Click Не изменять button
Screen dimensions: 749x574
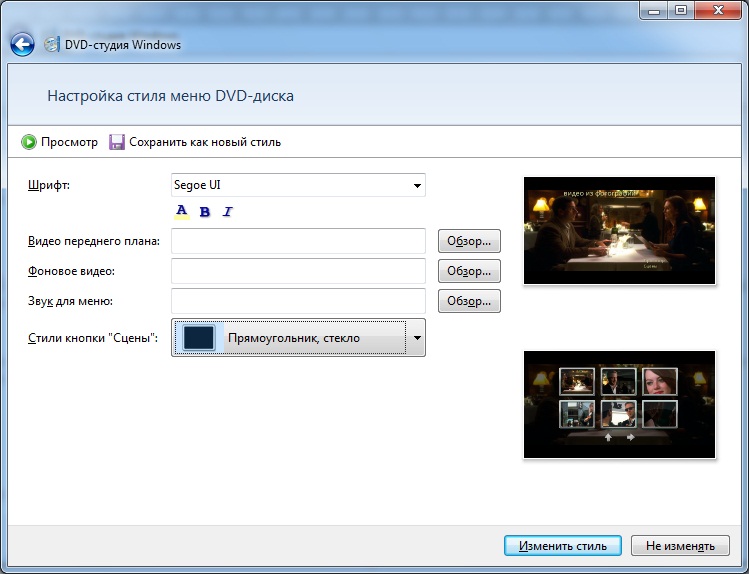tap(680, 546)
